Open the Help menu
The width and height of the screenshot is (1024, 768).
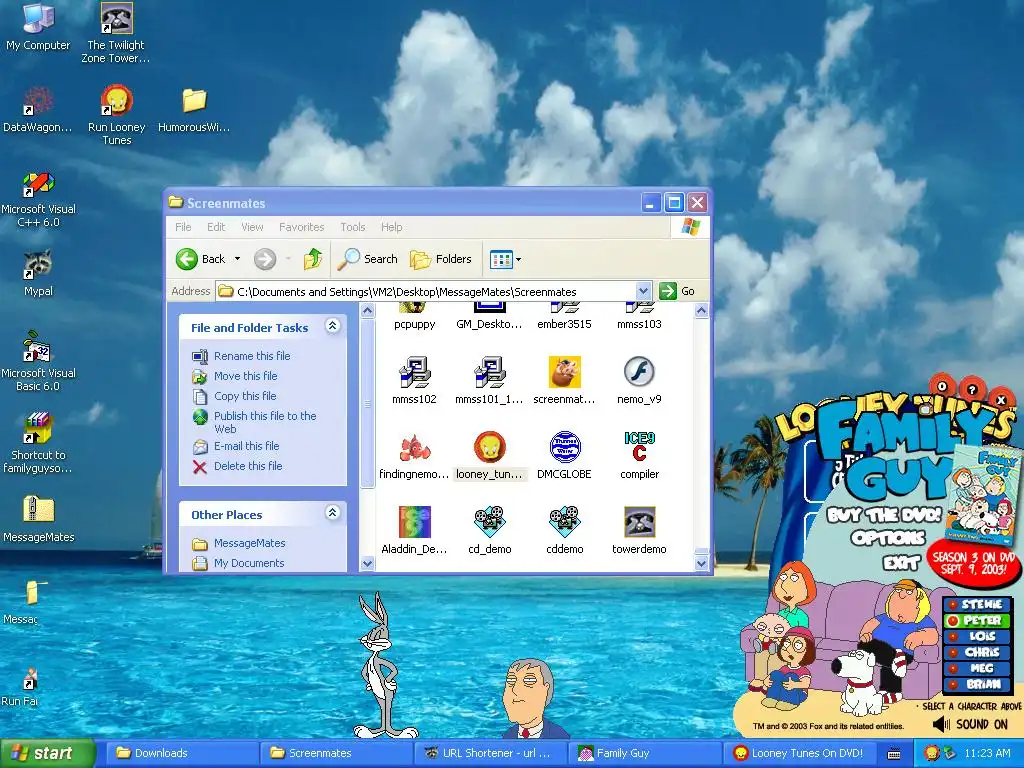click(x=392, y=227)
